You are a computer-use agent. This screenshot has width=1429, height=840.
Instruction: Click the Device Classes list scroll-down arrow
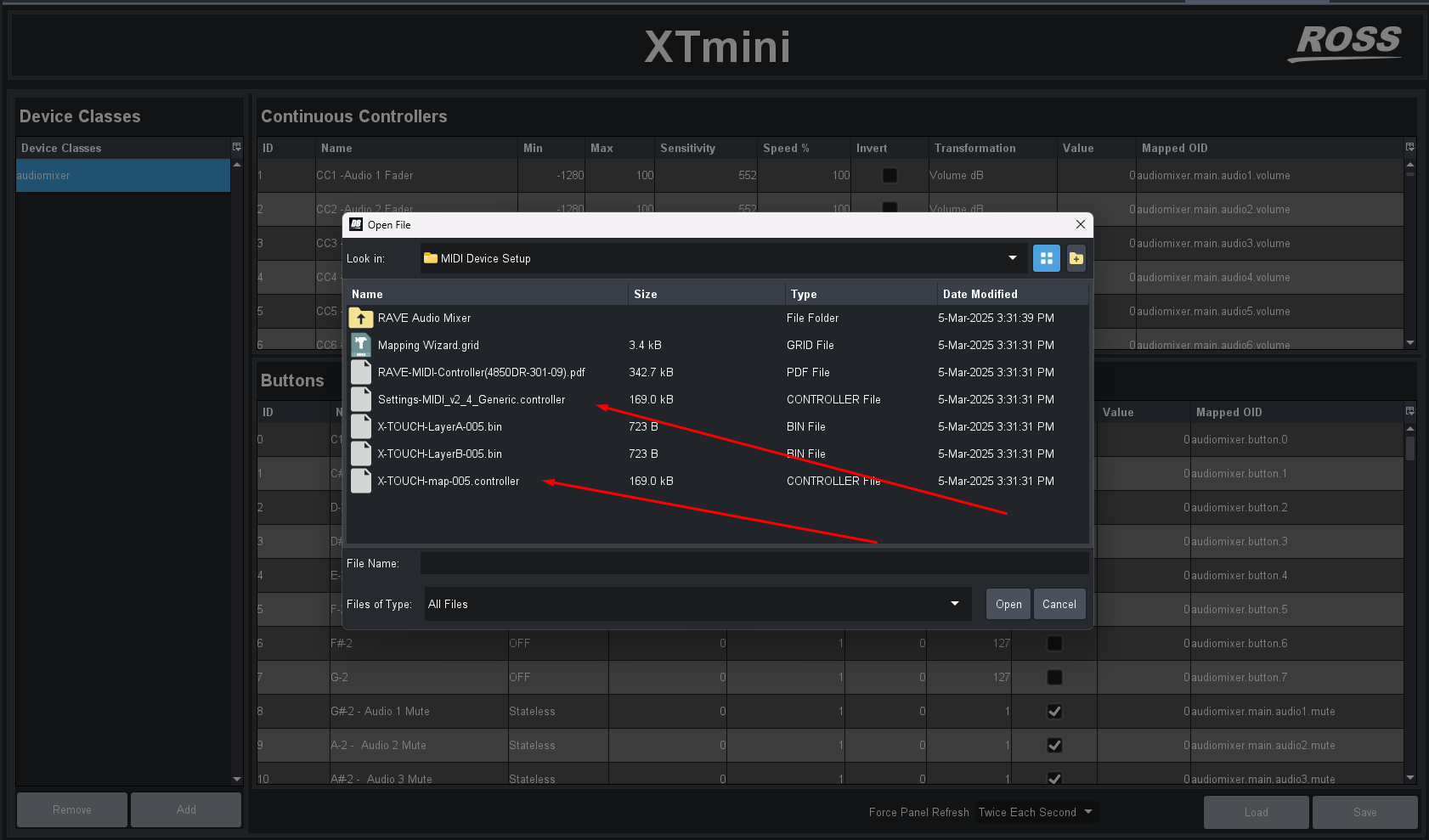point(237,779)
